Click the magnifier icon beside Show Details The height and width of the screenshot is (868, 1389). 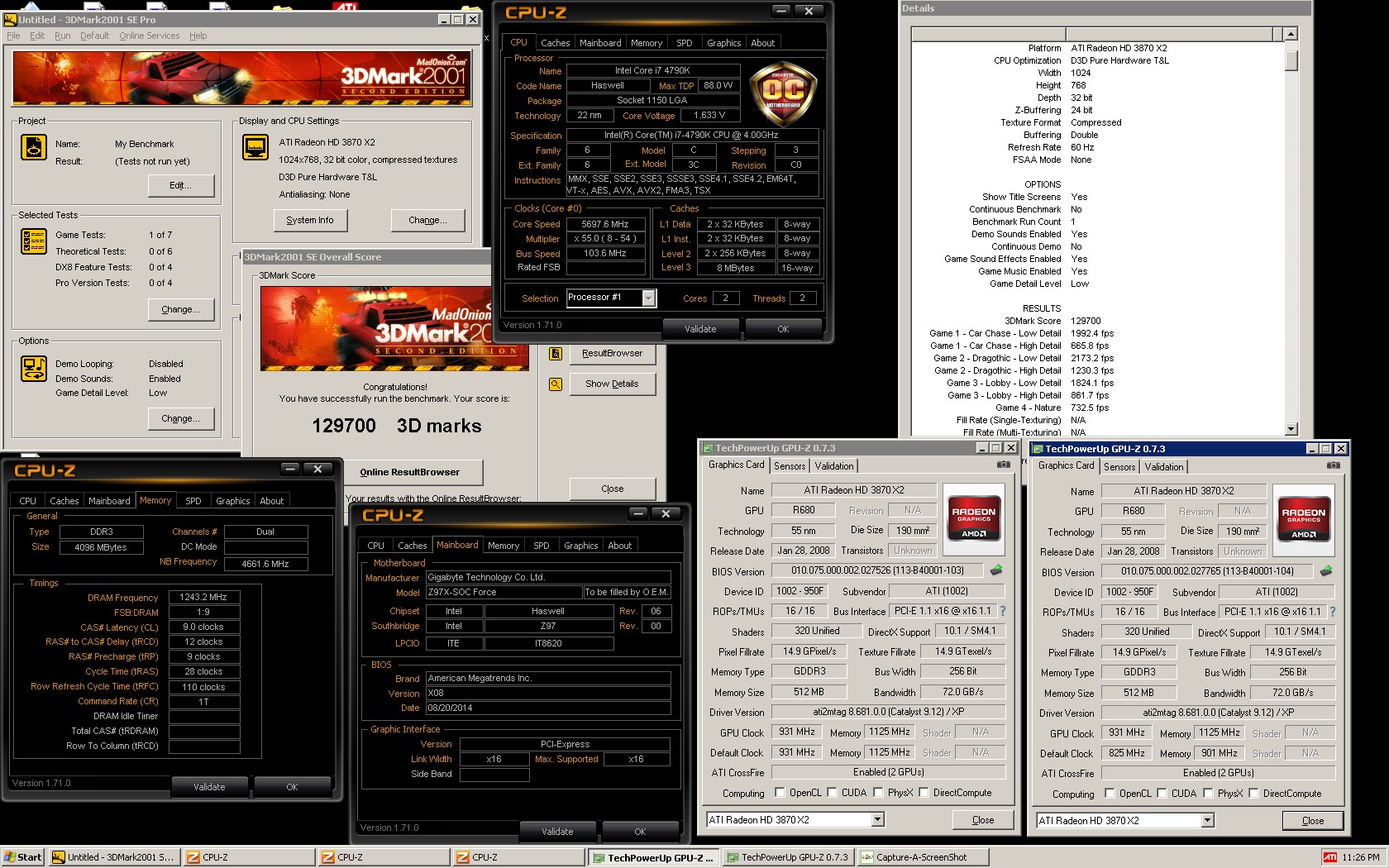tap(556, 384)
